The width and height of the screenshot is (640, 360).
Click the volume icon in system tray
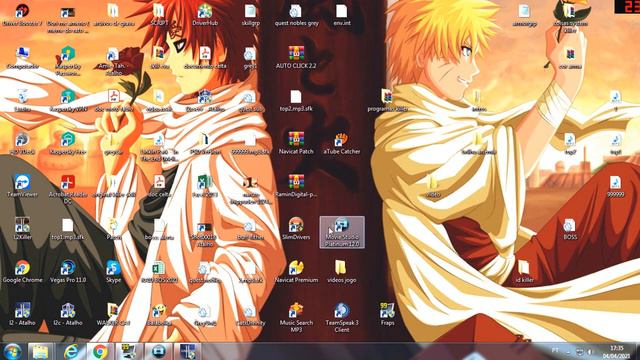coord(590,351)
